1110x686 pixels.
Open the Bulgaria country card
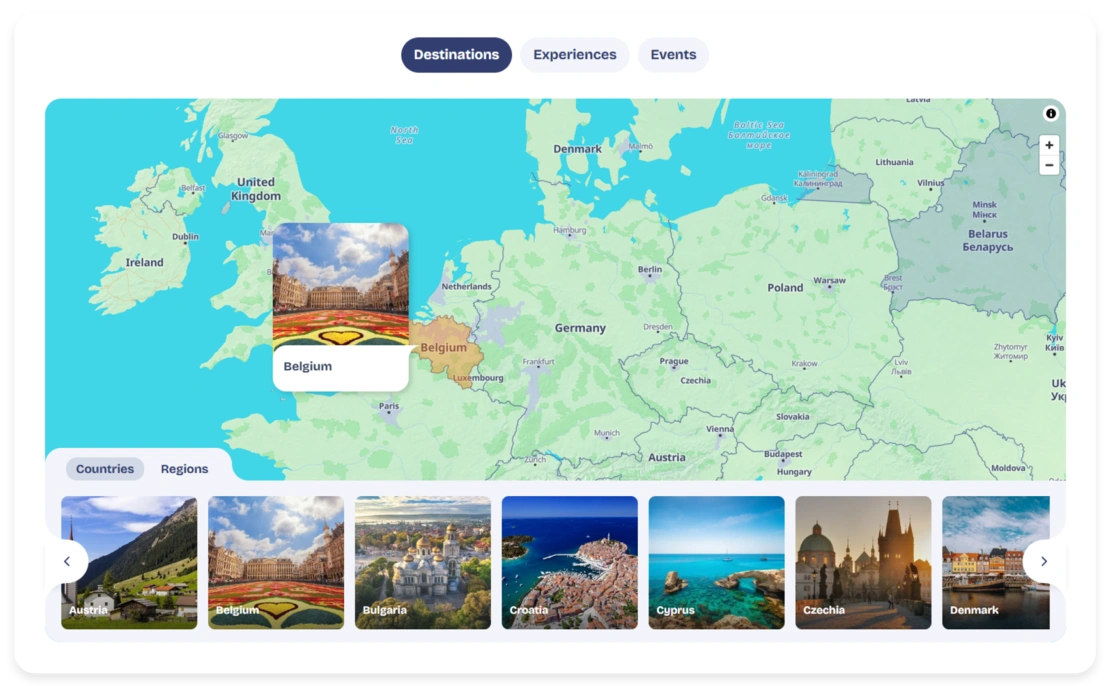click(423, 562)
